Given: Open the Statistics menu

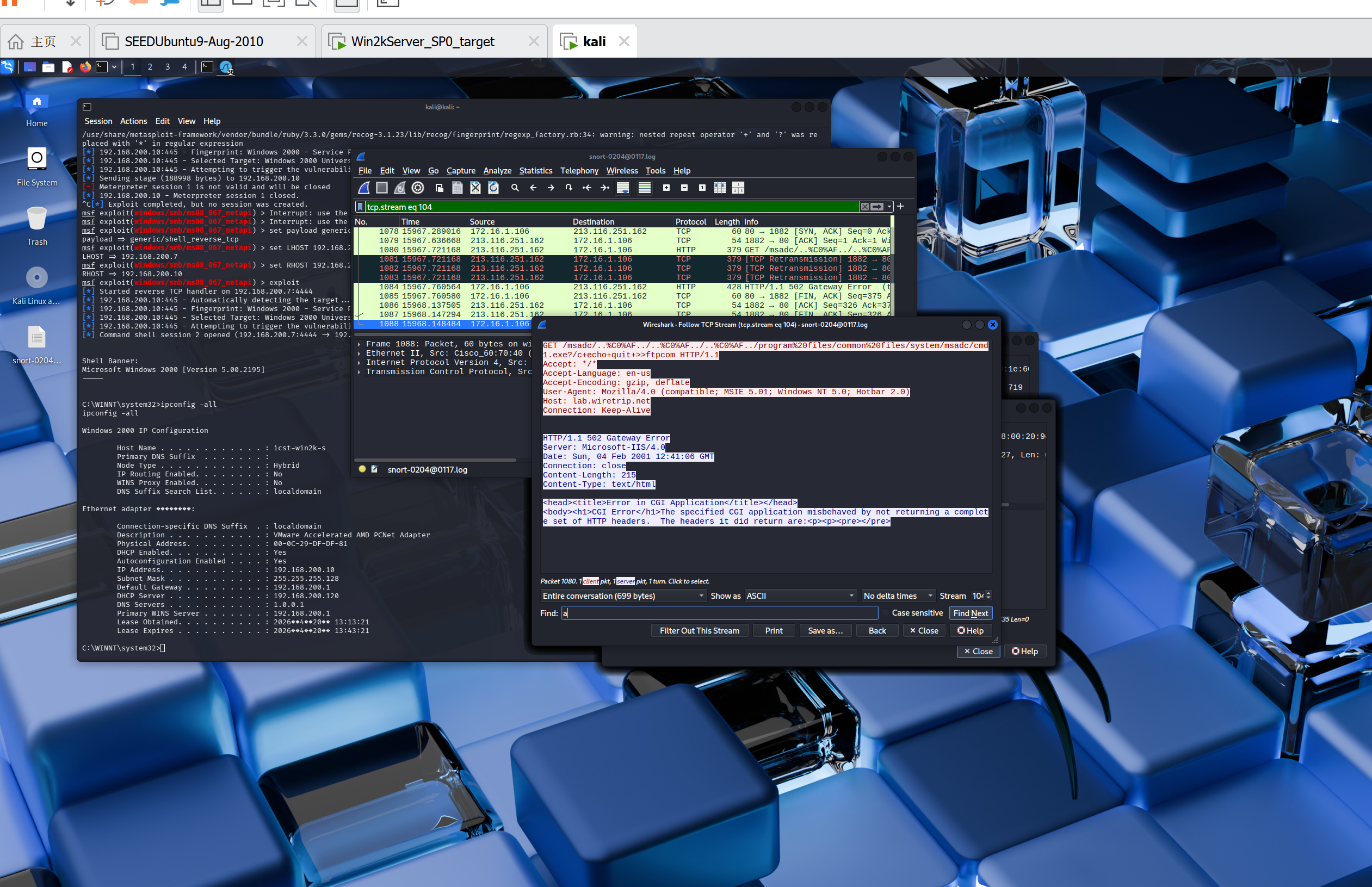Looking at the screenshot, I should 535,170.
